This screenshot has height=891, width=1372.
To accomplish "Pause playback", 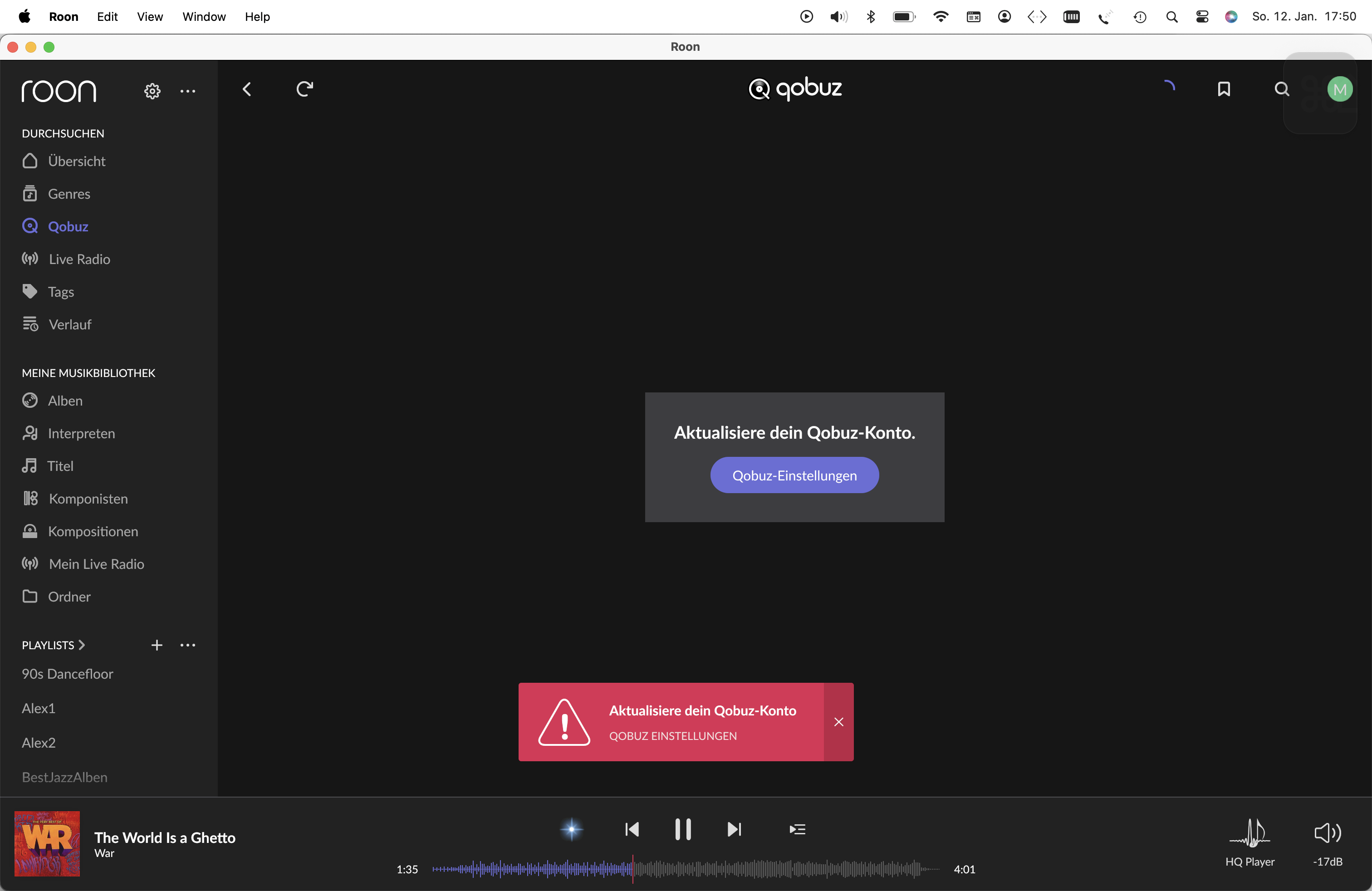I will tap(683, 829).
